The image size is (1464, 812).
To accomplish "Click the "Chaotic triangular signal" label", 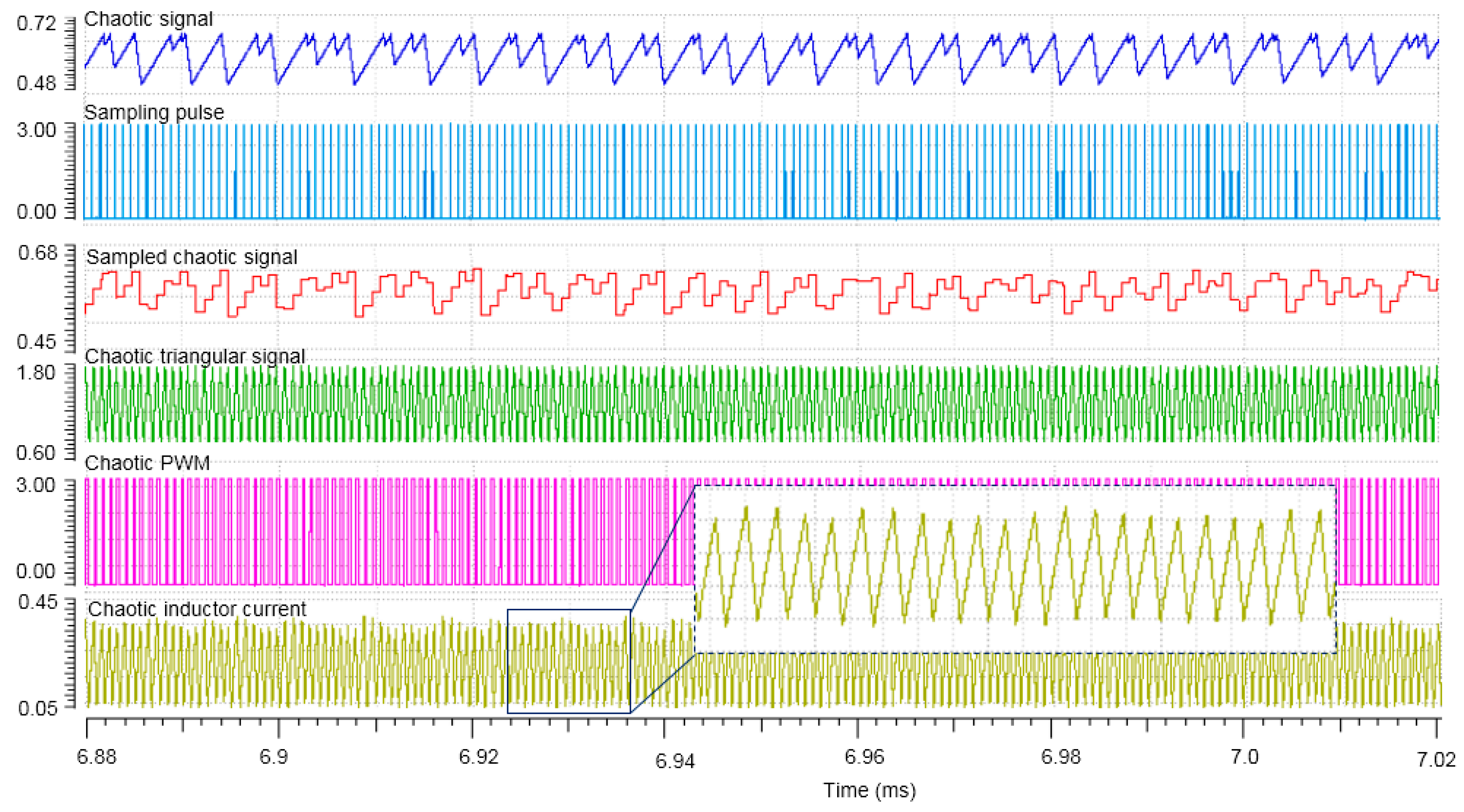I will [194, 357].
